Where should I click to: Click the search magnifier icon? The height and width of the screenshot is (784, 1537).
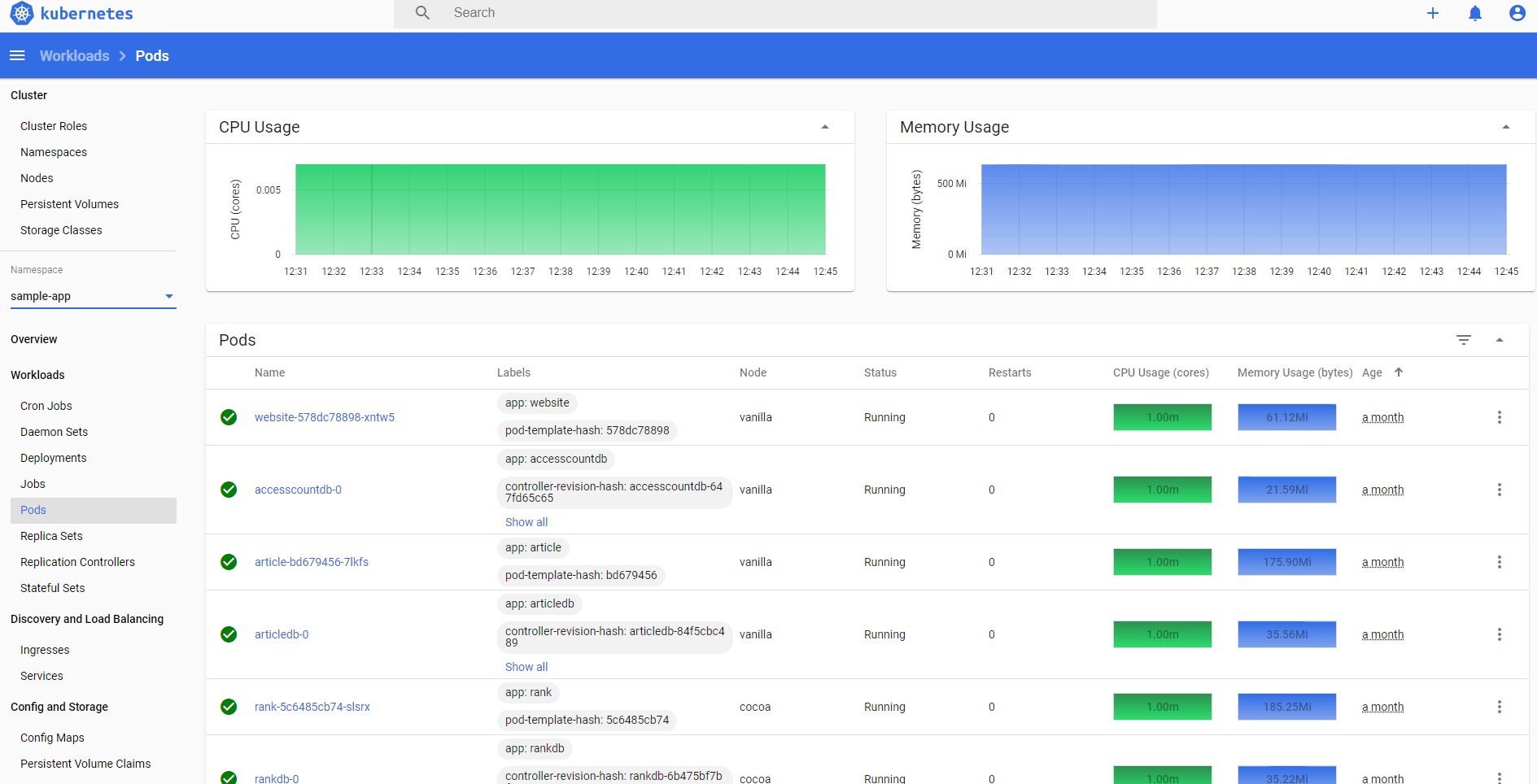422,13
